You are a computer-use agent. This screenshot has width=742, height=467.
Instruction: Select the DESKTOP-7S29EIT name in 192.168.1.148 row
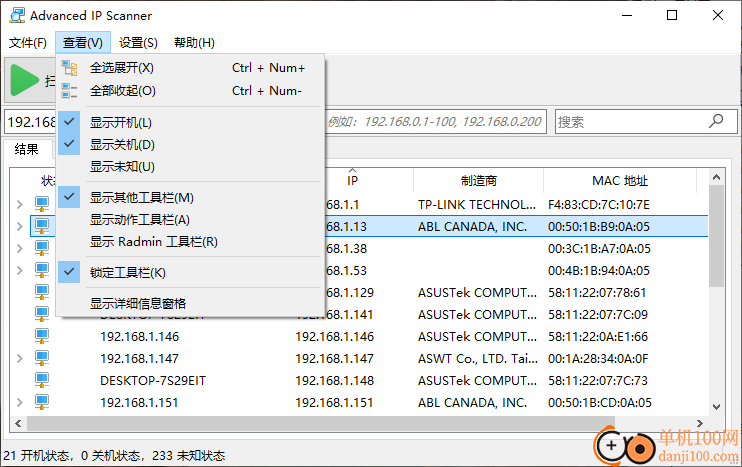153,380
